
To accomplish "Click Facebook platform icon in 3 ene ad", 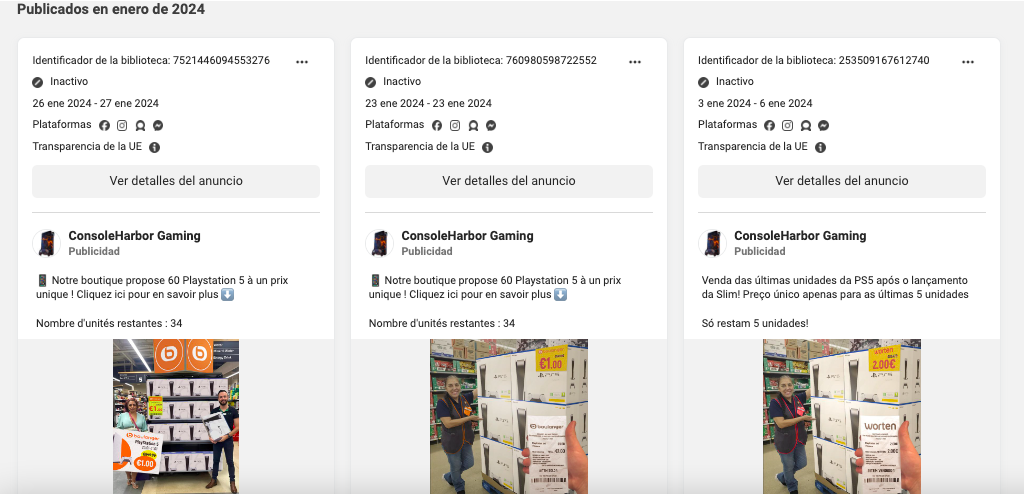I will click(770, 125).
